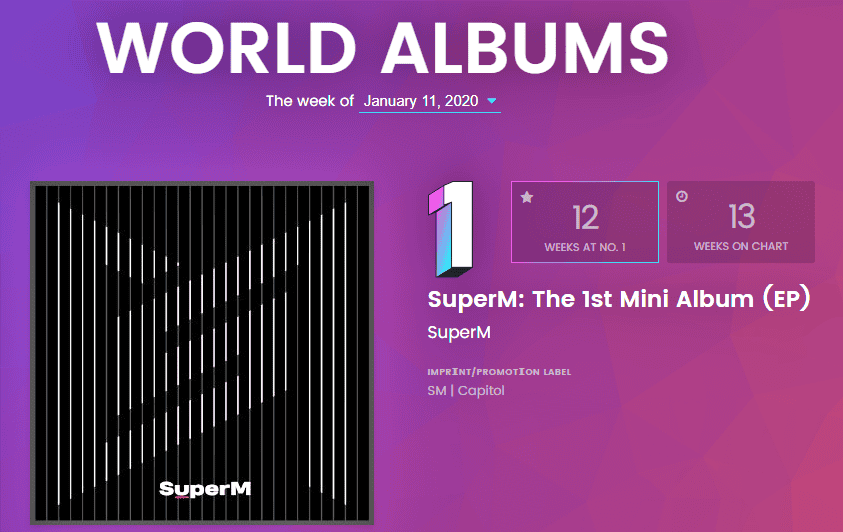The width and height of the screenshot is (843, 532).
Task: Click "The week of" text
Action: pos(310,101)
